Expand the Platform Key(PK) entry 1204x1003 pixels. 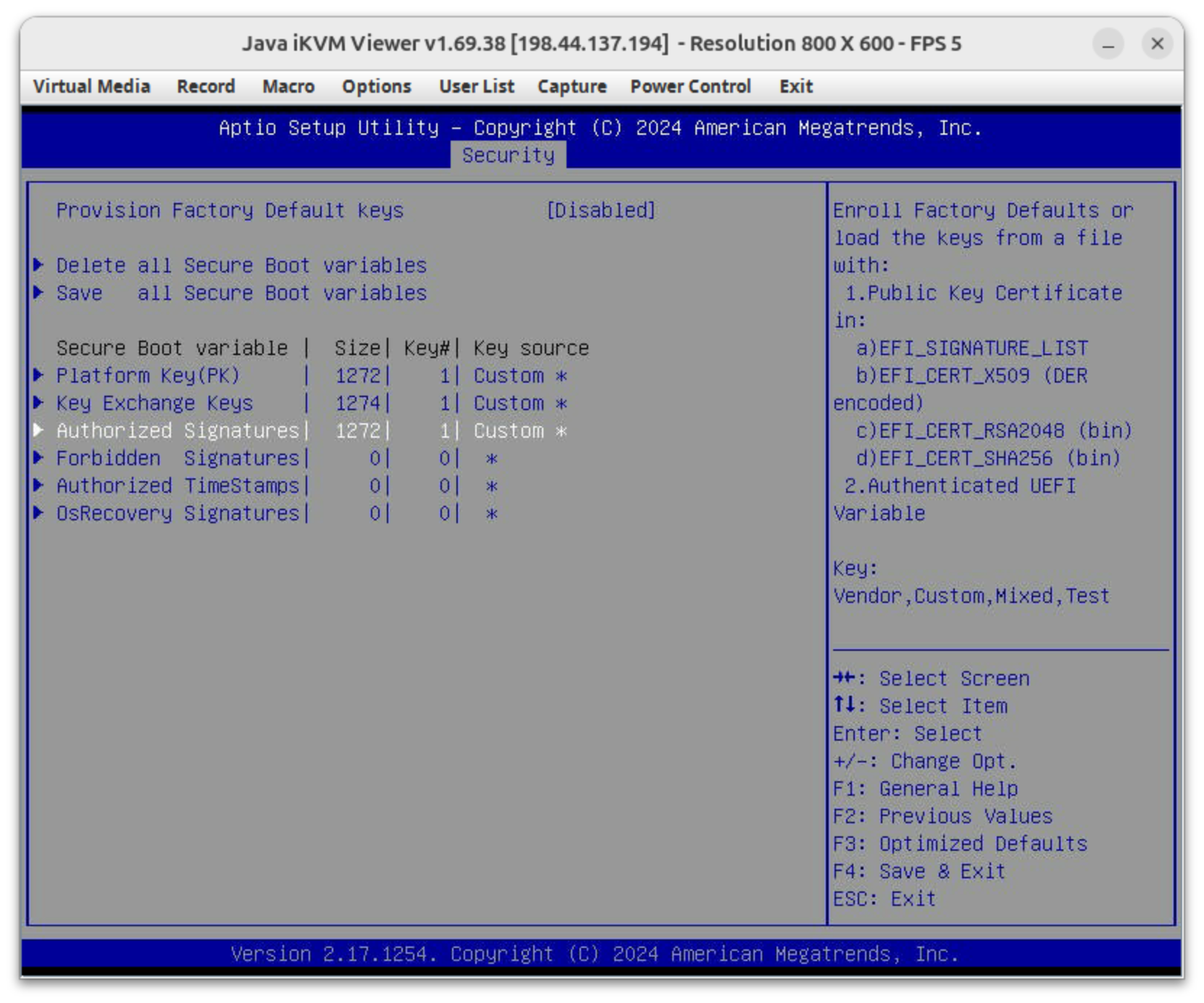click(x=148, y=375)
